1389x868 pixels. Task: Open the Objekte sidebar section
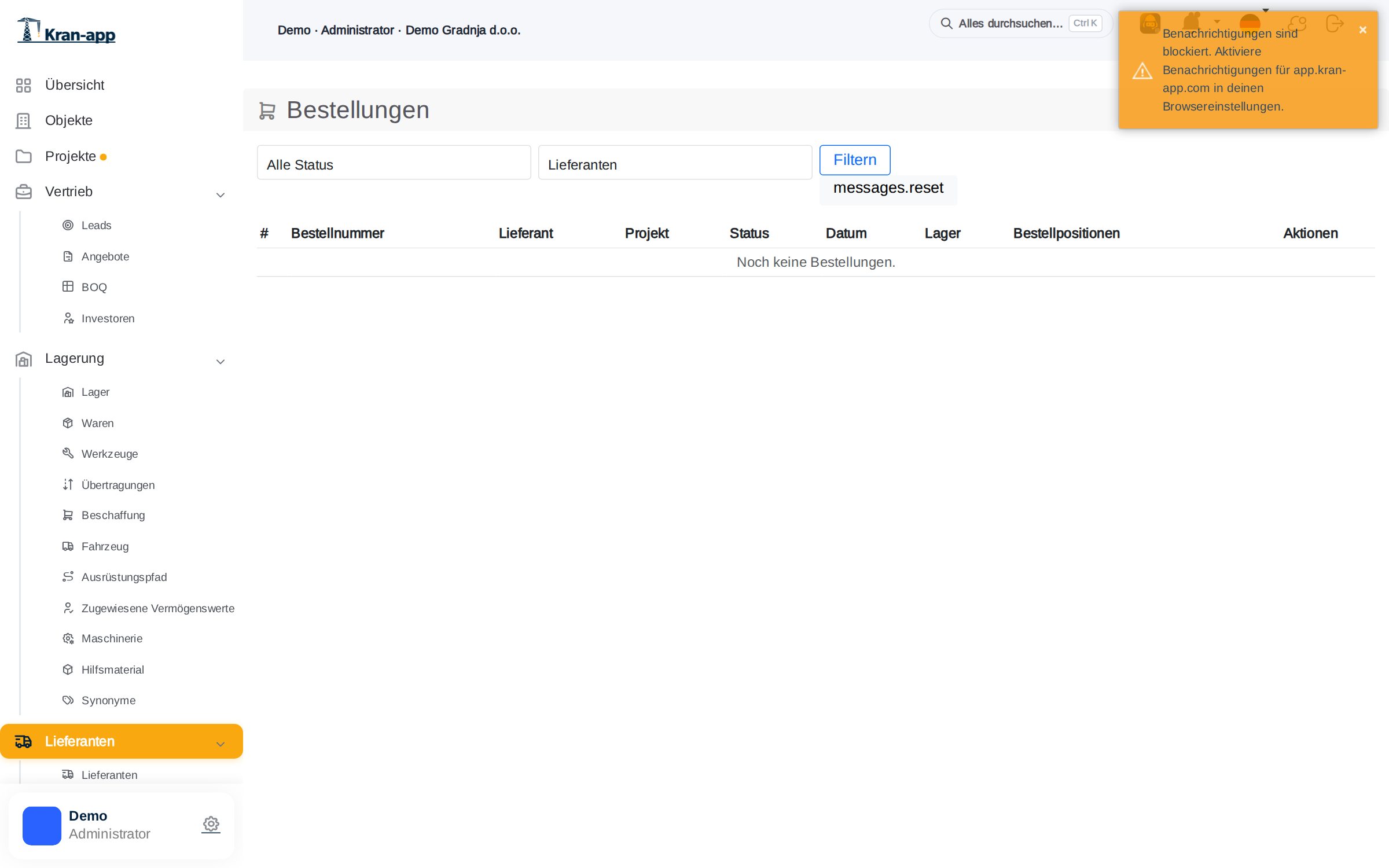tap(68, 120)
